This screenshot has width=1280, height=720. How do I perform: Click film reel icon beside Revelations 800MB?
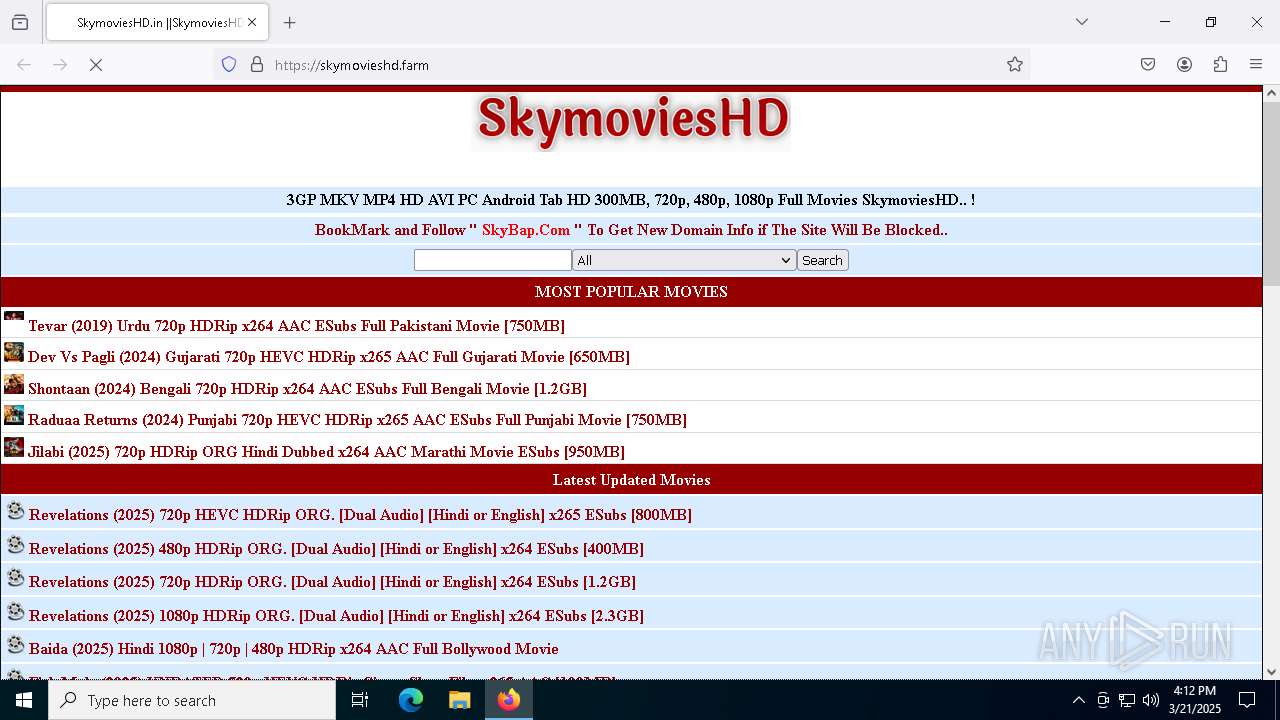click(x=16, y=511)
